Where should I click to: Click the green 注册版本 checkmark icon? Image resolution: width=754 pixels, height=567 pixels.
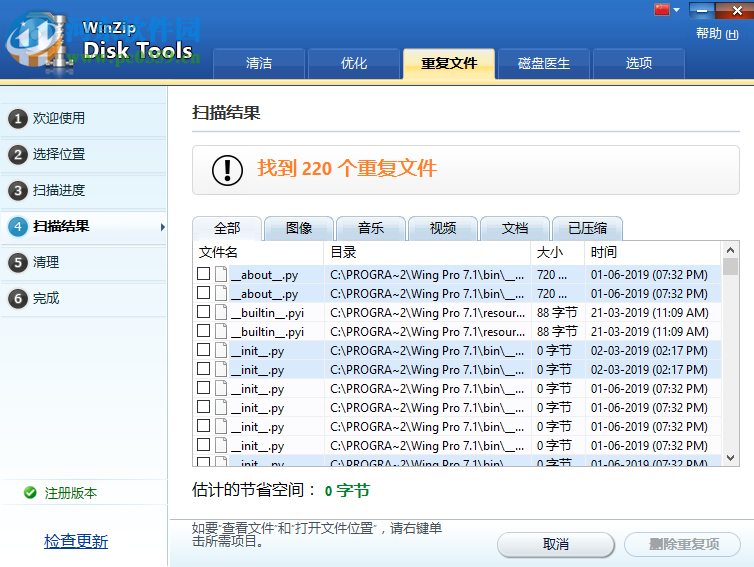pos(30,492)
